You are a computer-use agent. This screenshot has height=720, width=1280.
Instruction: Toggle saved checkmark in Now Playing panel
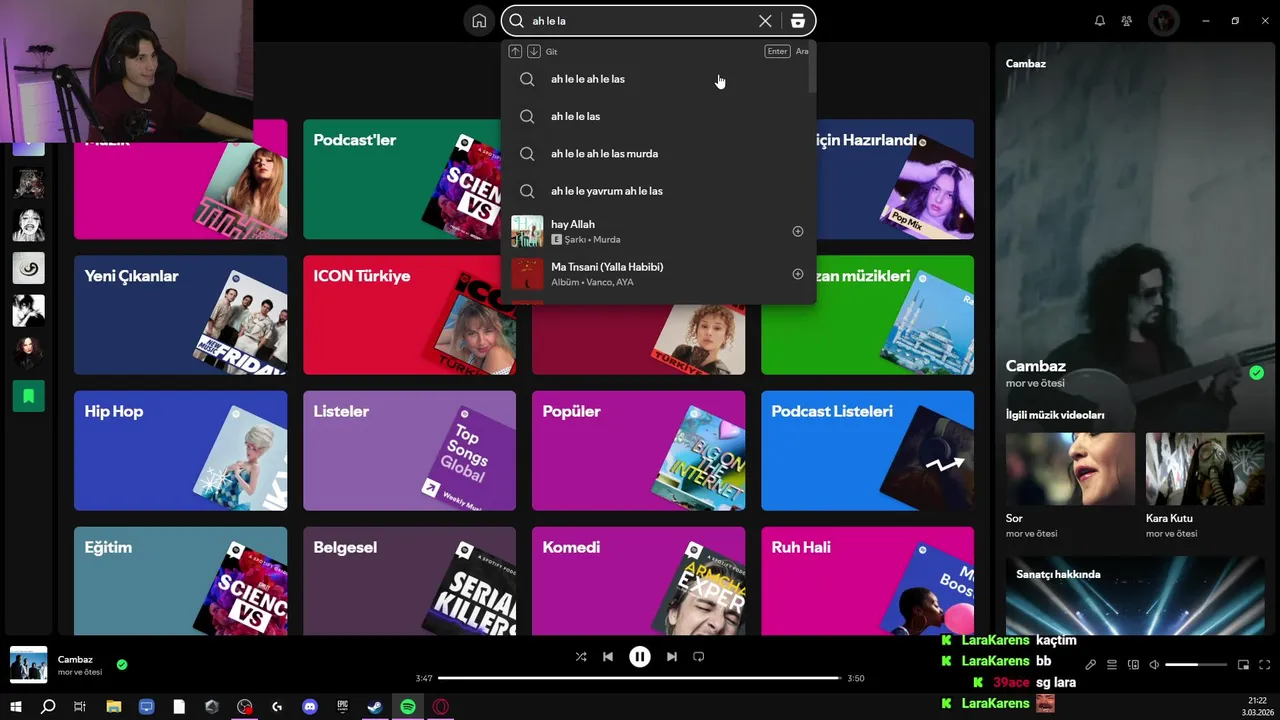[x=1256, y=373]
